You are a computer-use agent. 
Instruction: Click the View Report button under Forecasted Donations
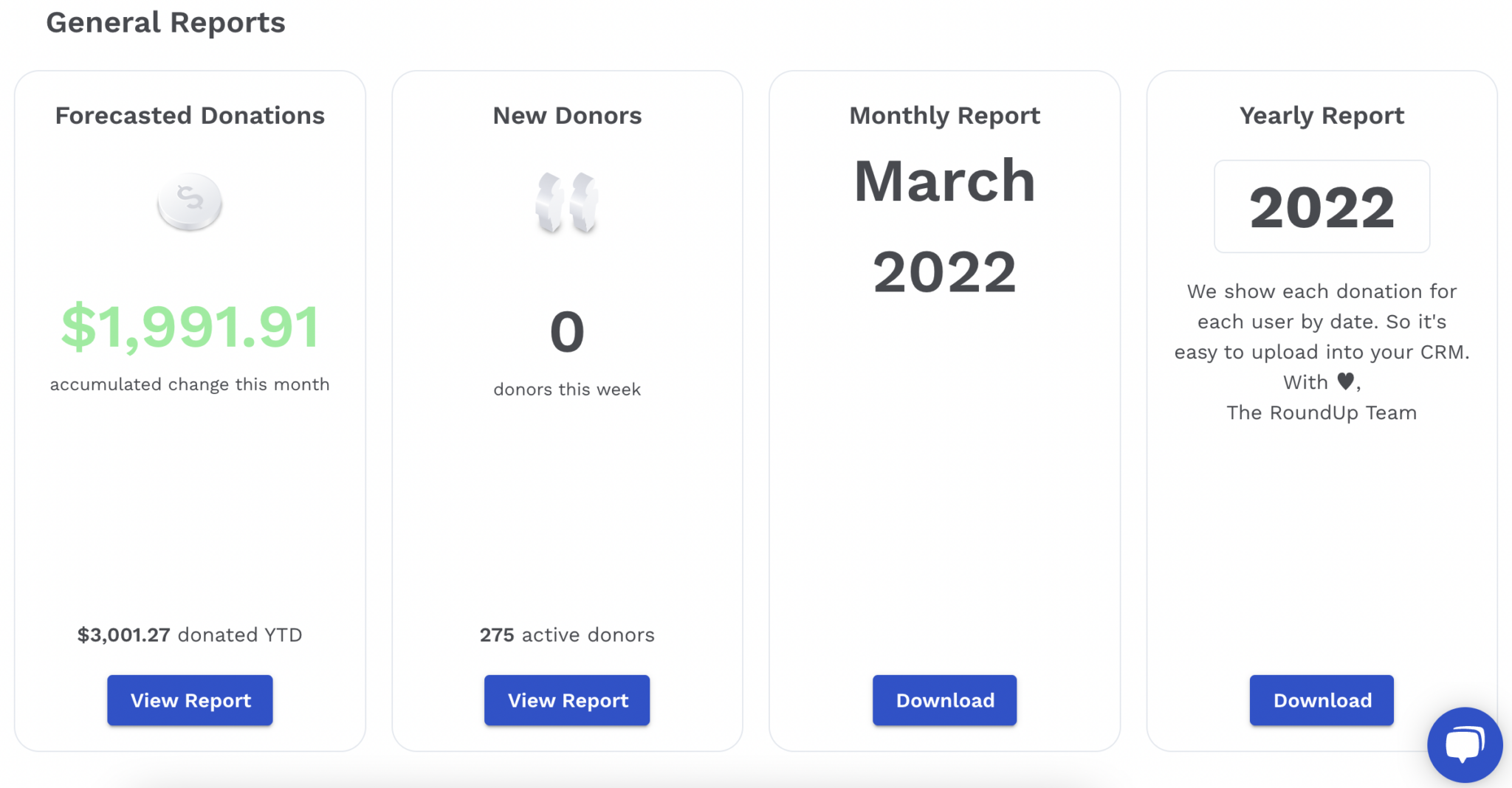tap(189, 700)
